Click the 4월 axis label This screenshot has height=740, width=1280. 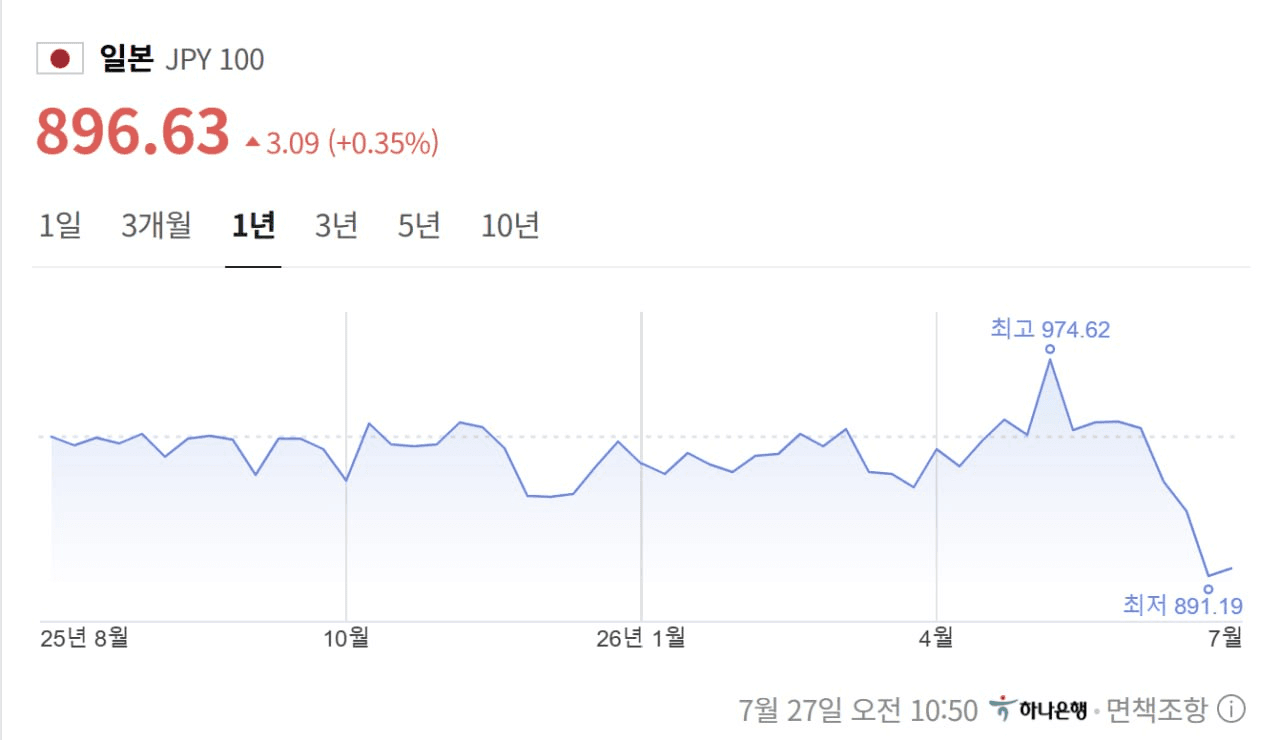point(936,637)
